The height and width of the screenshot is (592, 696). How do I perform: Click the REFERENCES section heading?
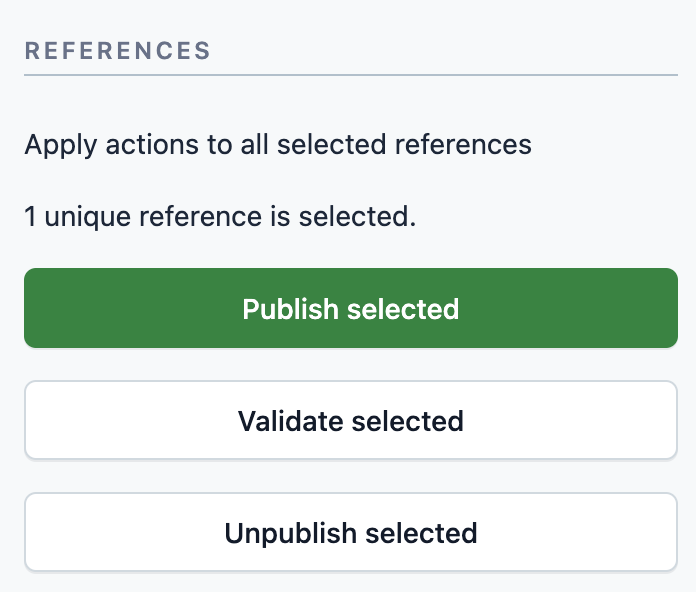point(117,51)
